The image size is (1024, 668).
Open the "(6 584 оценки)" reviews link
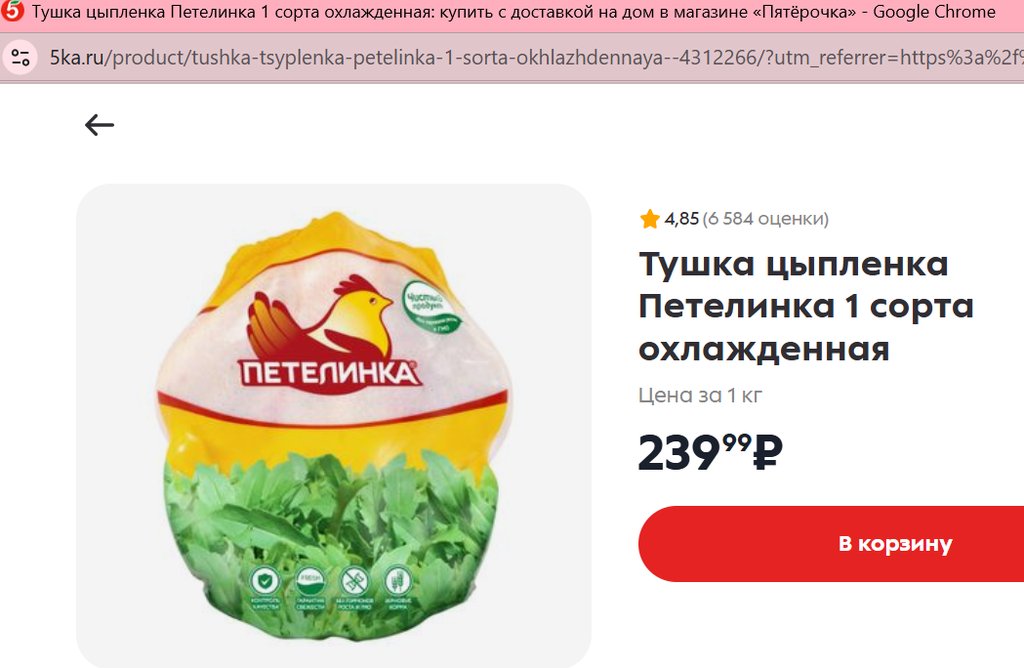[765, 219]
